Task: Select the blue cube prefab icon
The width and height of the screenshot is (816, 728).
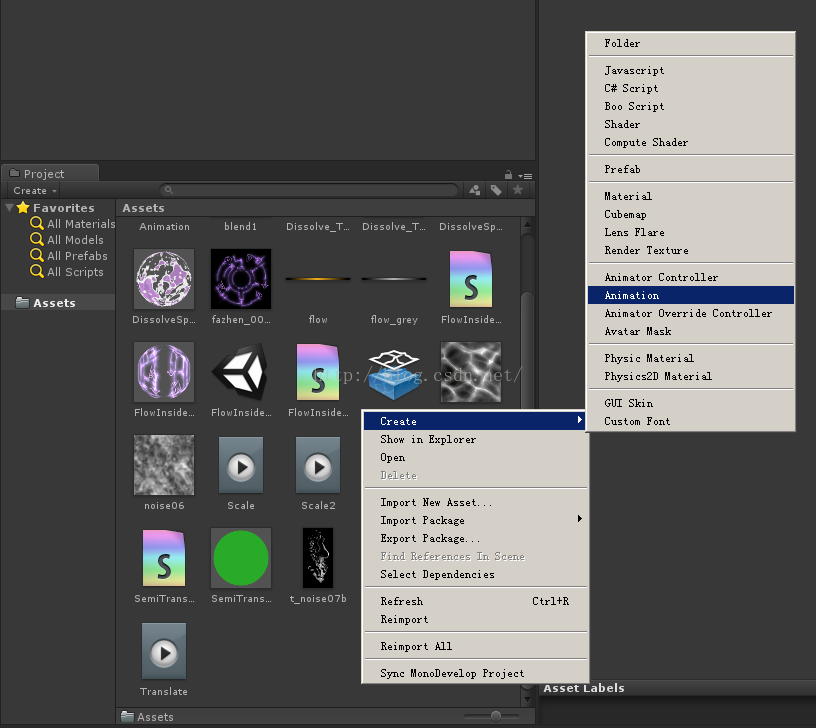Action: click(394, 375)
